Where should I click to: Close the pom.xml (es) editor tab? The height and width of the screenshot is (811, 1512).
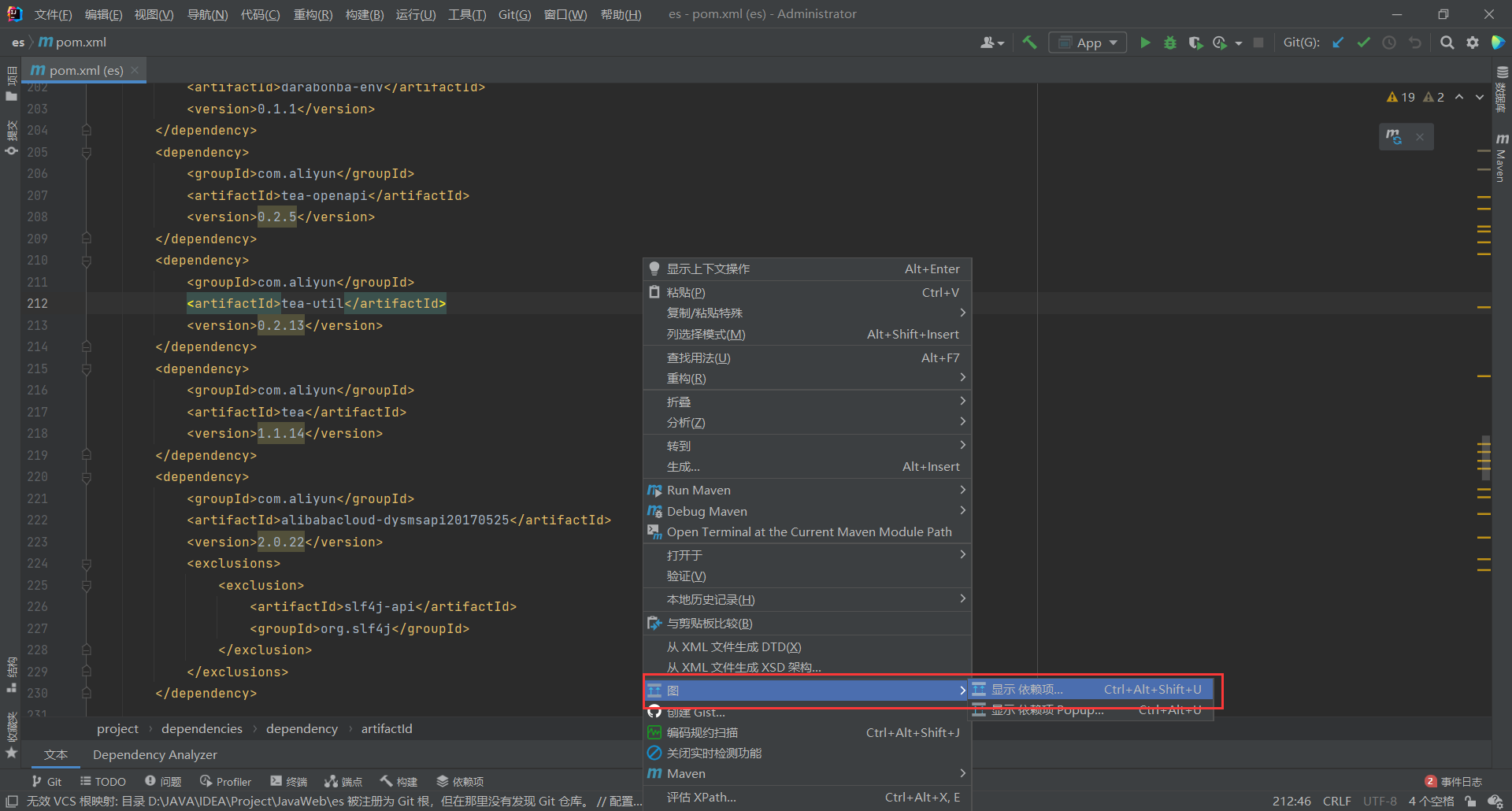tap(135, 70)
